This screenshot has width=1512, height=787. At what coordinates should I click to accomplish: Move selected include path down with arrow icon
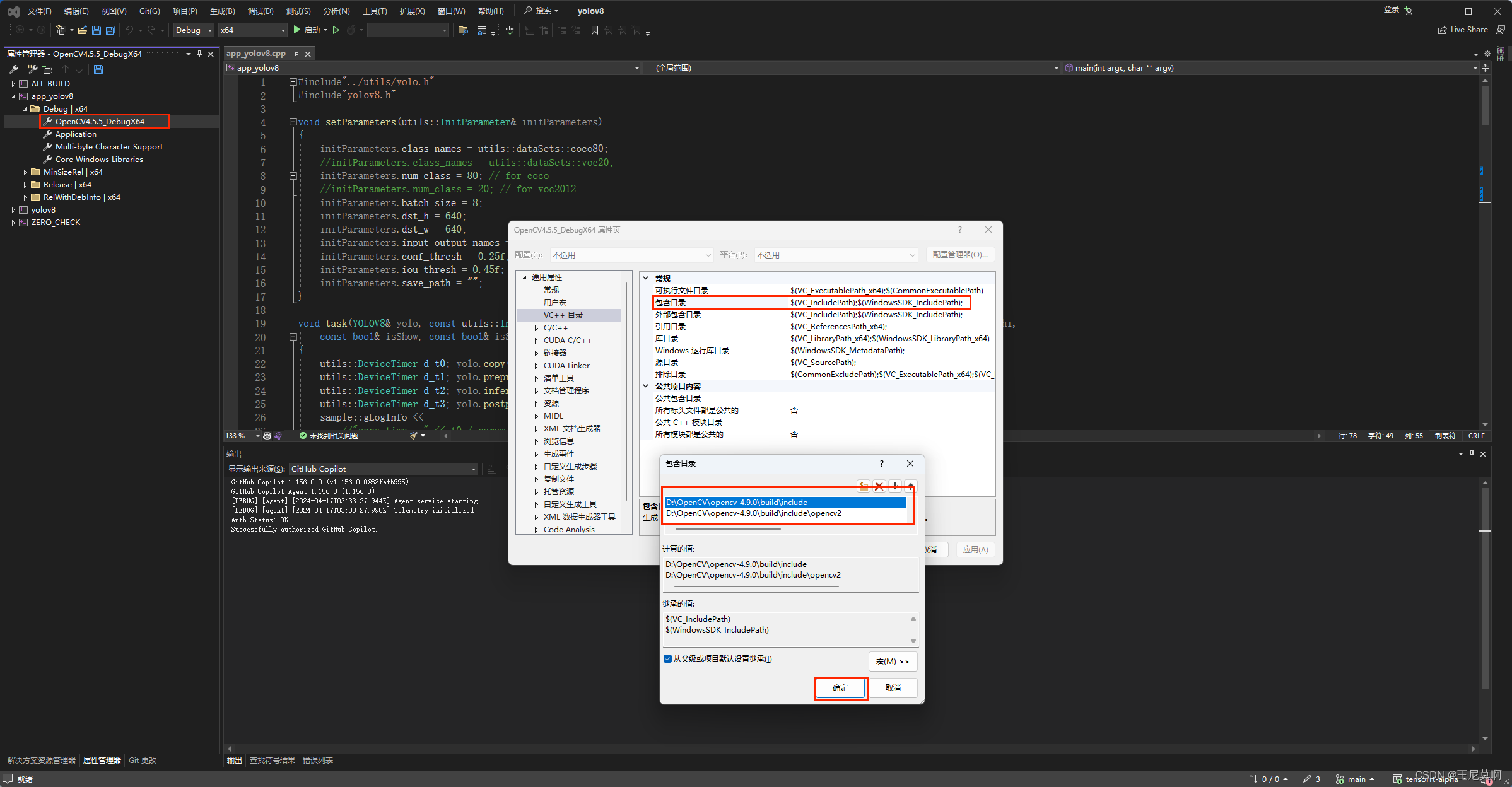coord(894,486)
